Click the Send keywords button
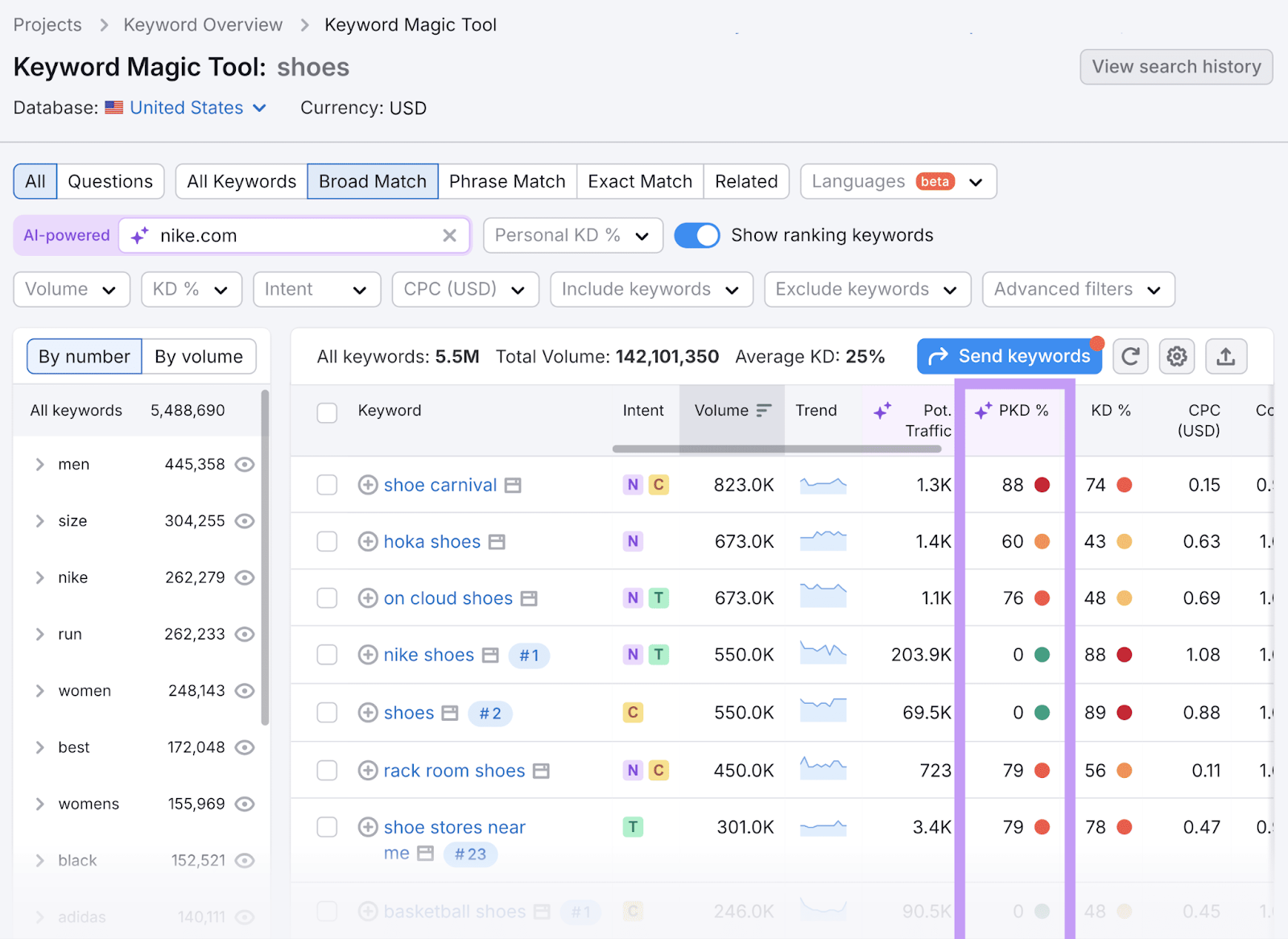Image resolution: width=1288 pixels, height=939 pixels. (x=1009, y=357)
